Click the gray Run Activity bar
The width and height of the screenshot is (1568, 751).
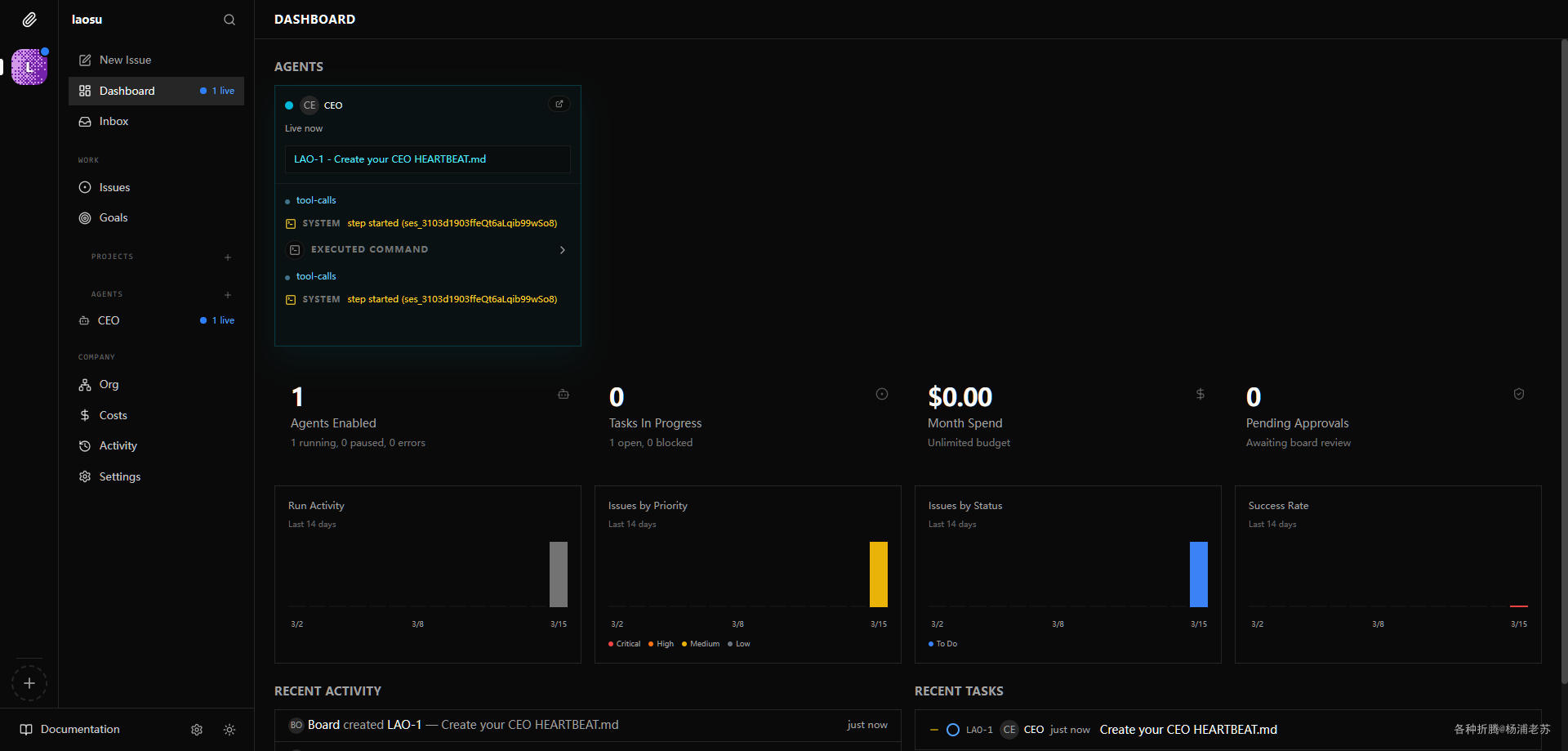pyautogui.click(x=559, y=574)
